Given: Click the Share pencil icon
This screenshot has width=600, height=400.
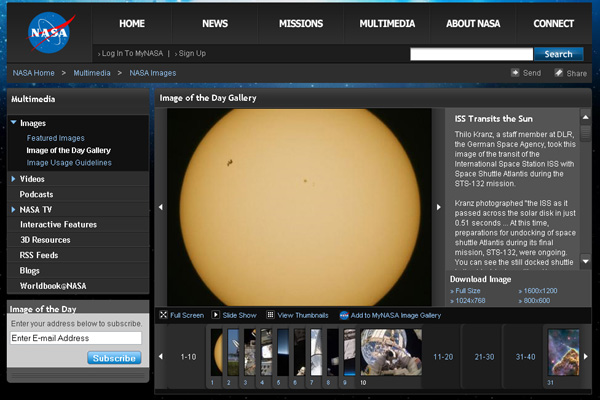Looking at the screenshot, I should pos(559,73).
